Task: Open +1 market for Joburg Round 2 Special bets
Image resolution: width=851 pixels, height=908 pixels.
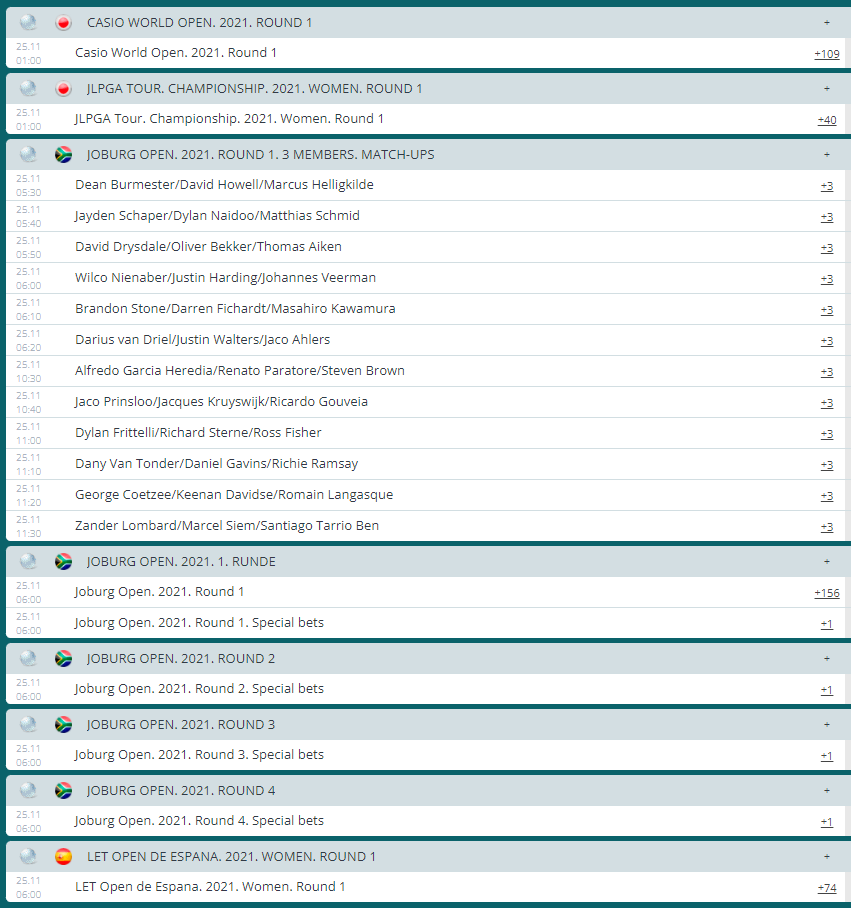Action: (827, 690)
